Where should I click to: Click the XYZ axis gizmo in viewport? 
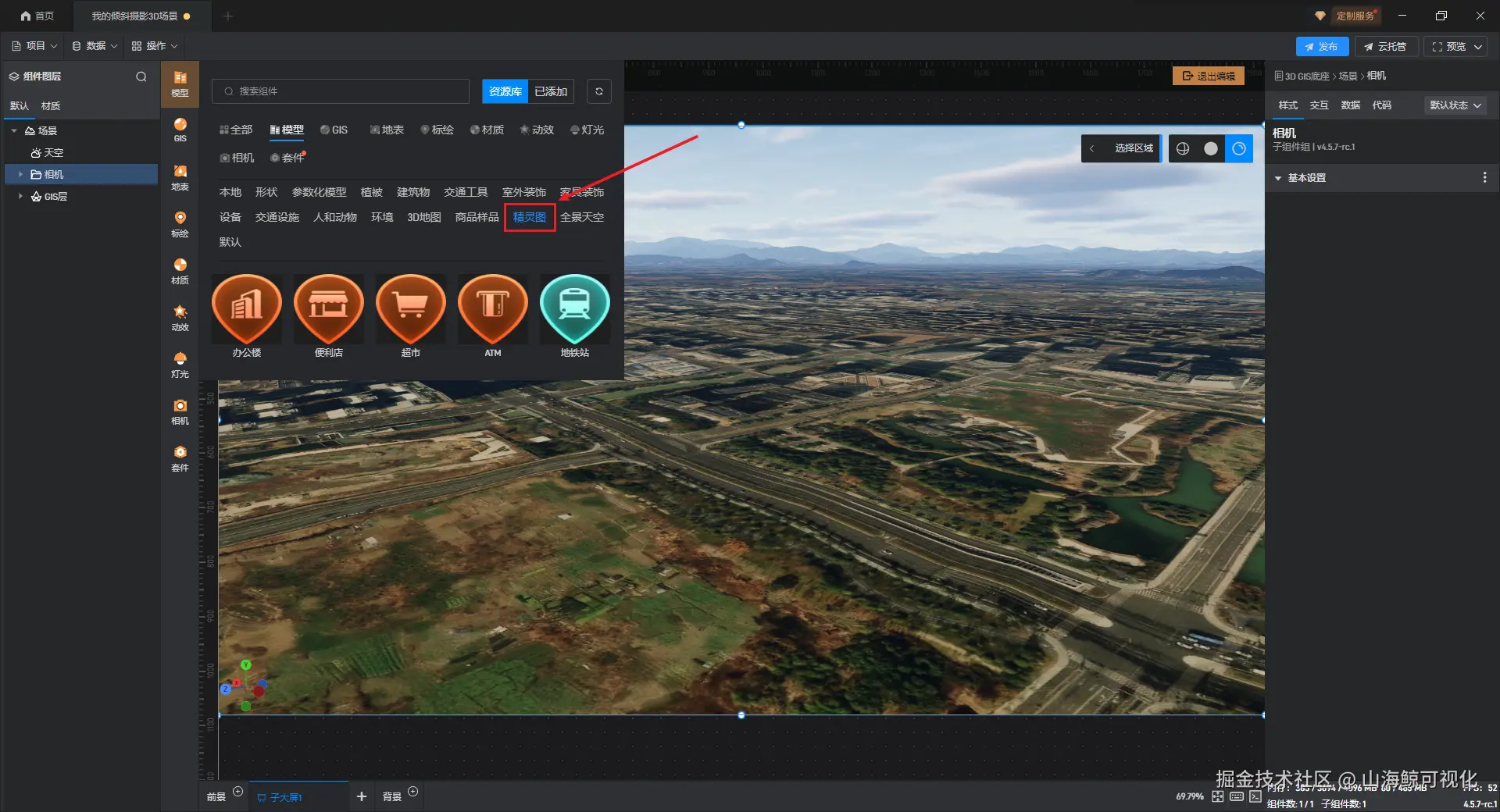tap(244, 686)
